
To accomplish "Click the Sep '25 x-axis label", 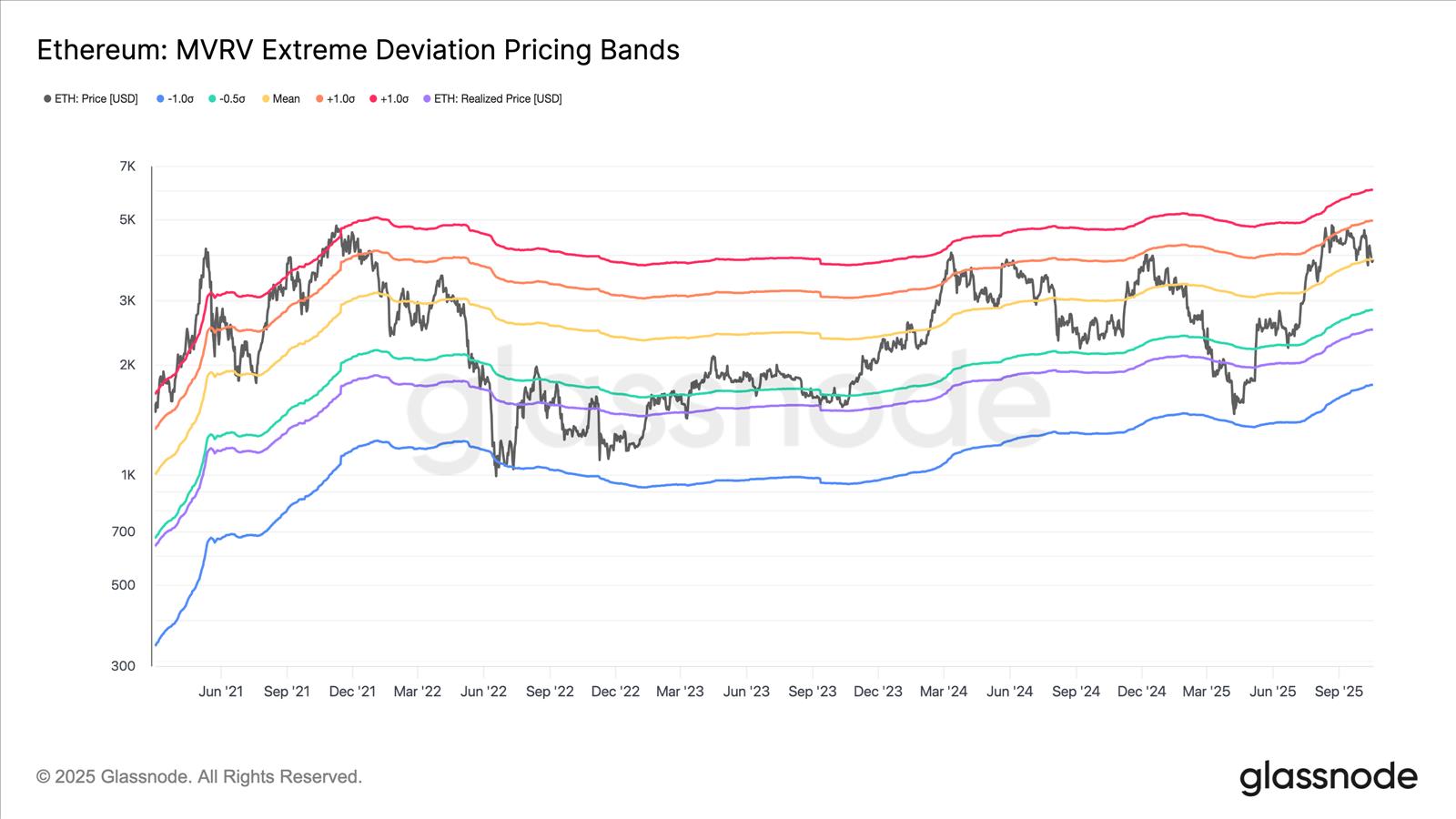I will [x=1339, y=692].
